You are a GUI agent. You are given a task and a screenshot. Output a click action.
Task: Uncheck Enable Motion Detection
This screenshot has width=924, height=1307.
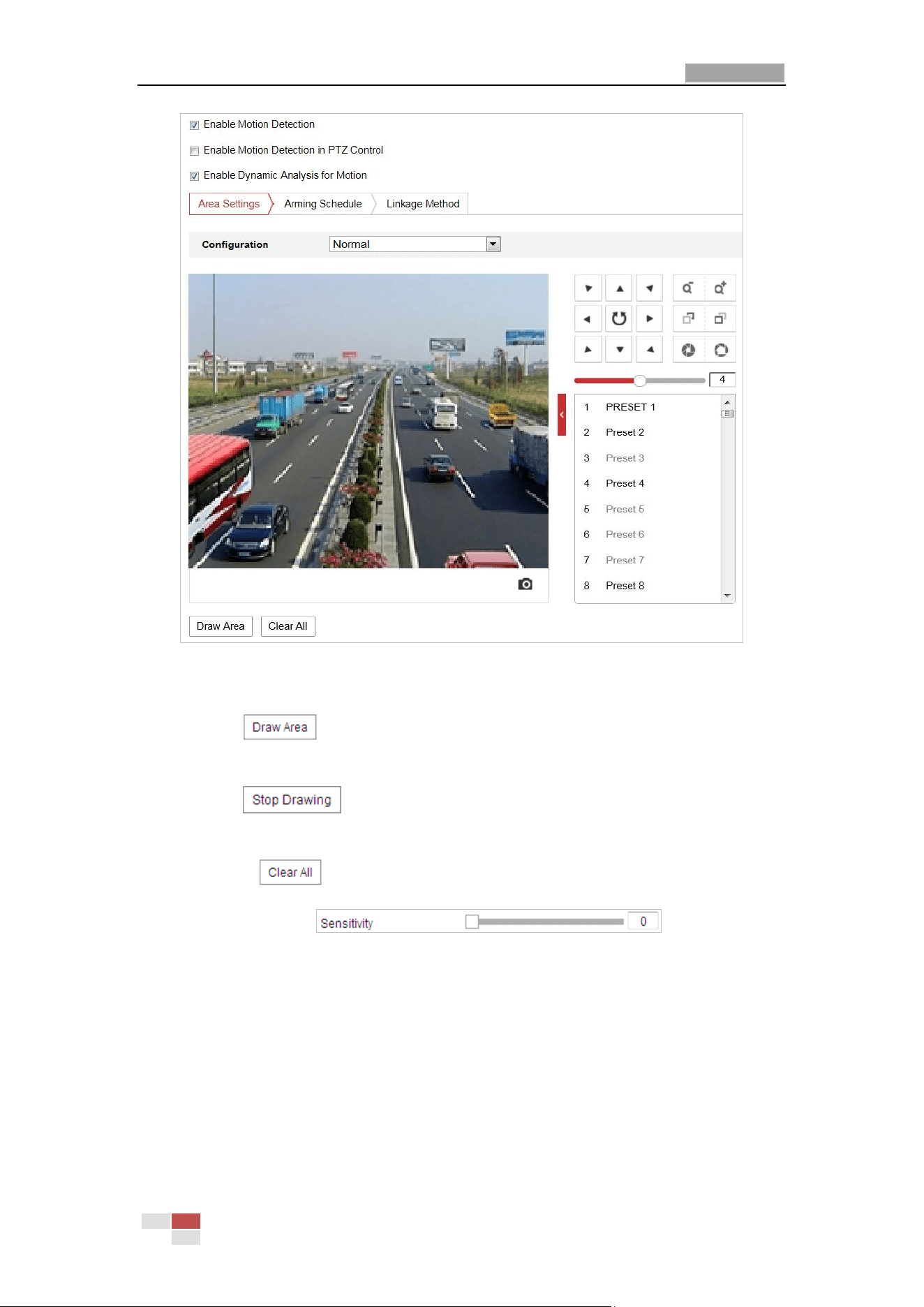[x=195, y=126]
